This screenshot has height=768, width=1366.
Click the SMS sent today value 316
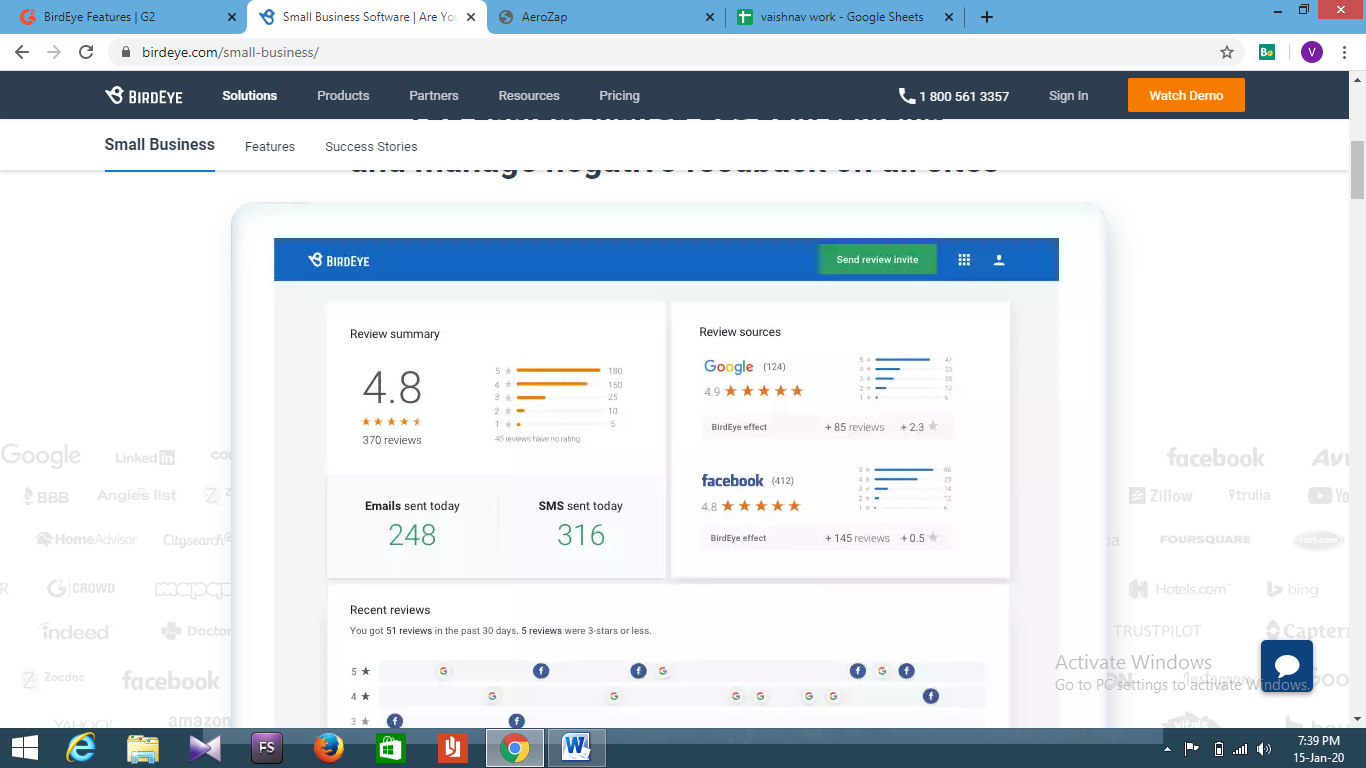point(581,535)
